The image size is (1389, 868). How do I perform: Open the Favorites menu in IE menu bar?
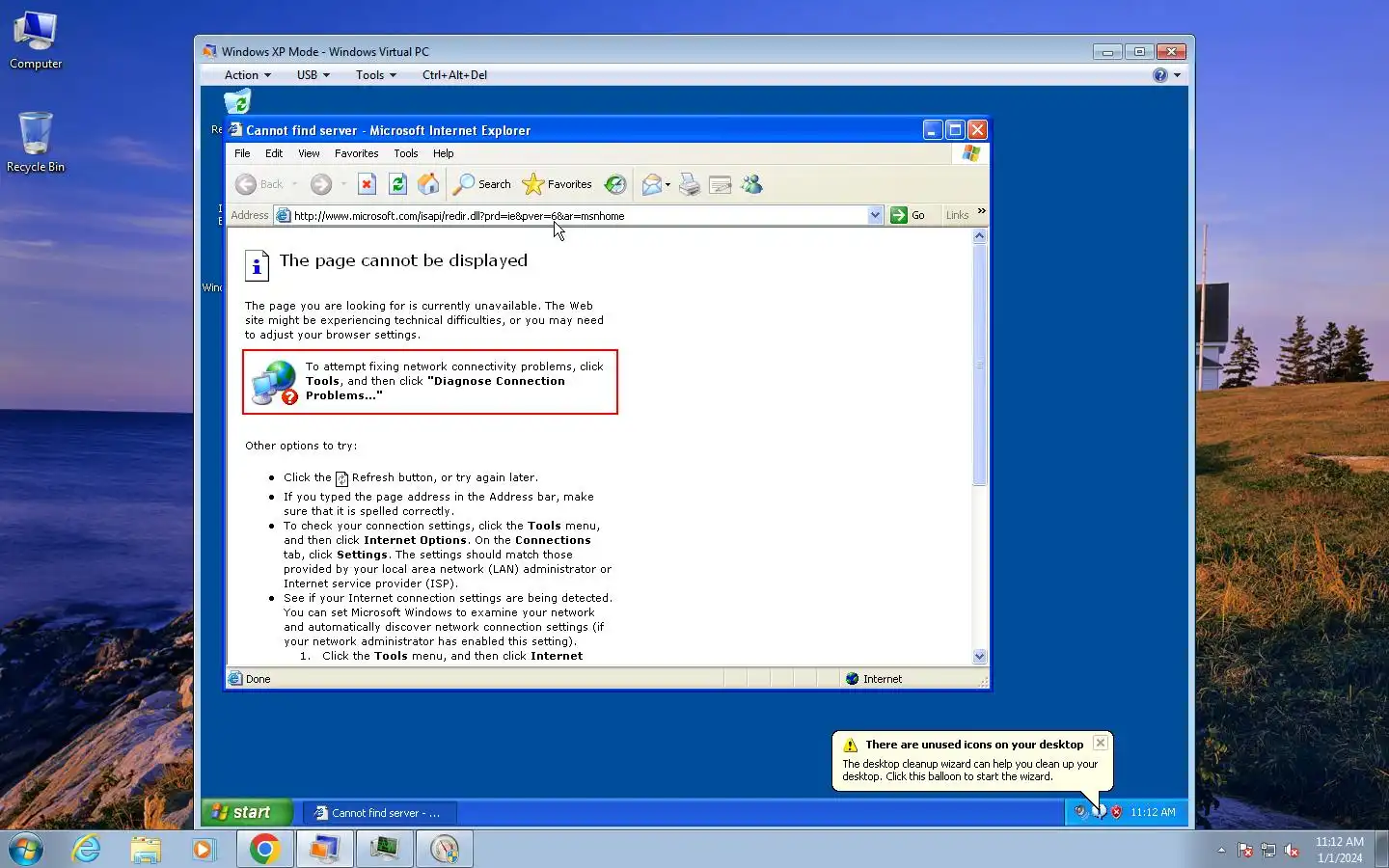click(x=356, y=153)
